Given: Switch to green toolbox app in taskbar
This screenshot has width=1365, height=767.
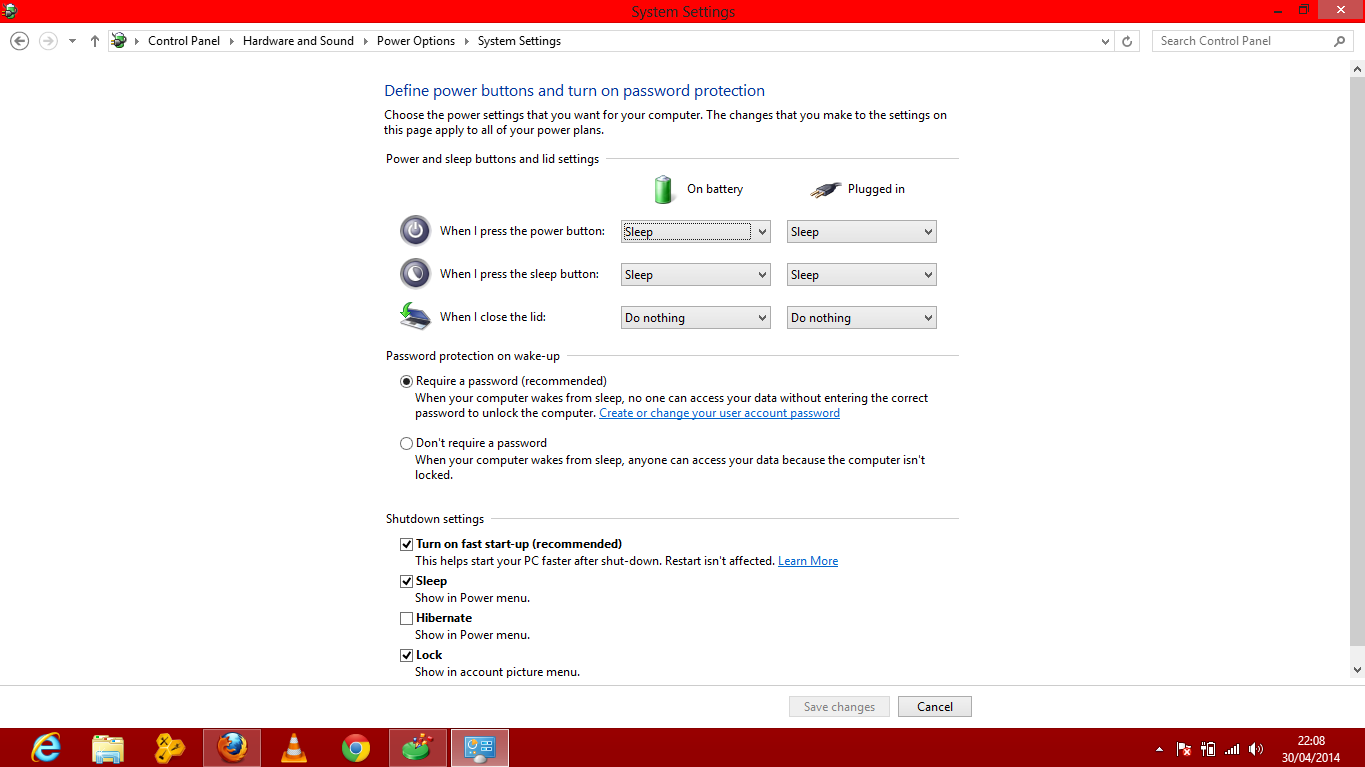Looking at the screenshot, I should click(x=418, y=748).
